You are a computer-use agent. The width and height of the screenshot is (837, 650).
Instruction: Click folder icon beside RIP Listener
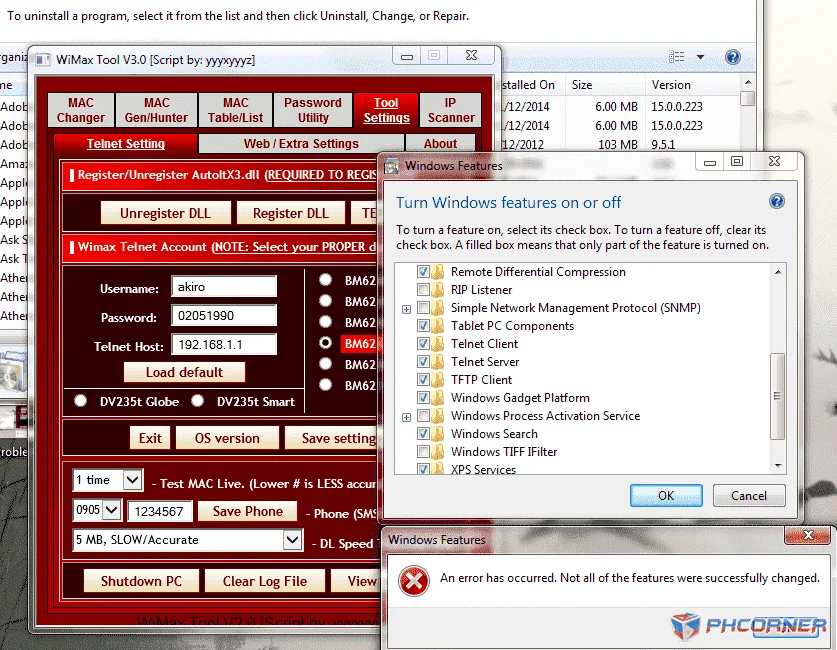point(438,290)
